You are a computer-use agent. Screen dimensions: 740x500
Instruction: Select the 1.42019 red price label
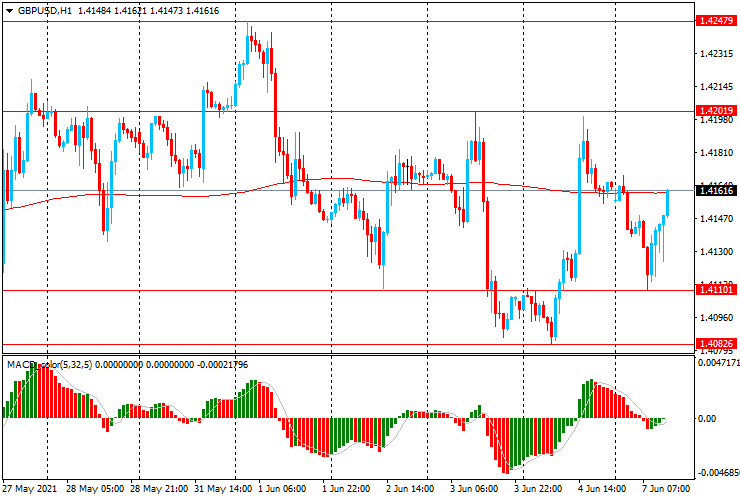pyautogui.click(x=717, y=111)
